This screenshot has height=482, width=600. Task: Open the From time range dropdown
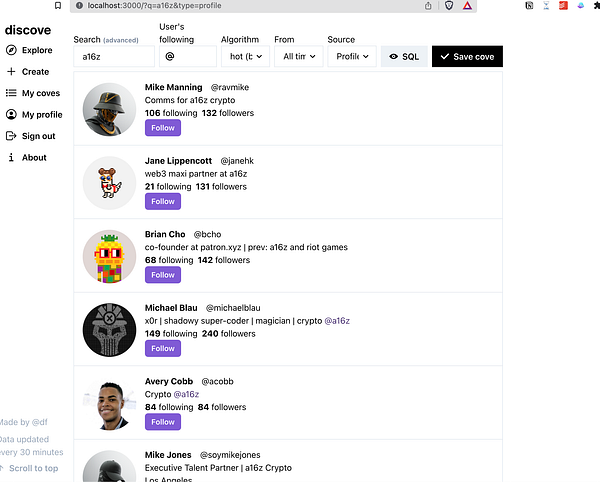coord(299,57)
